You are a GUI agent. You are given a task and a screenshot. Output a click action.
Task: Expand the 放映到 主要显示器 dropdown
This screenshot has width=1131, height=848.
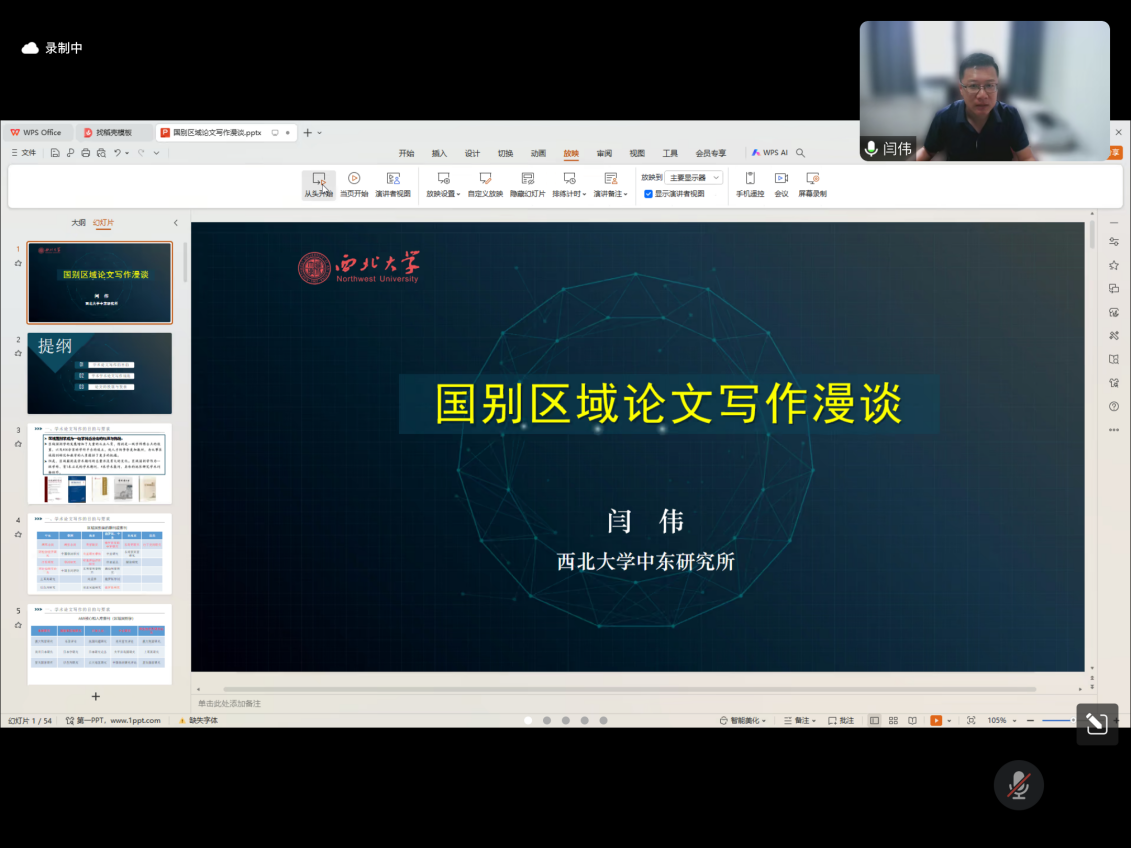(x=695, y=178)
